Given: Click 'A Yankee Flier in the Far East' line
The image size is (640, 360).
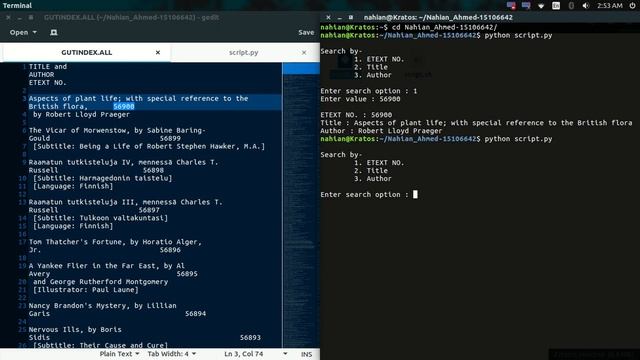Looking at the screenshot, I should tap(107, 266).
